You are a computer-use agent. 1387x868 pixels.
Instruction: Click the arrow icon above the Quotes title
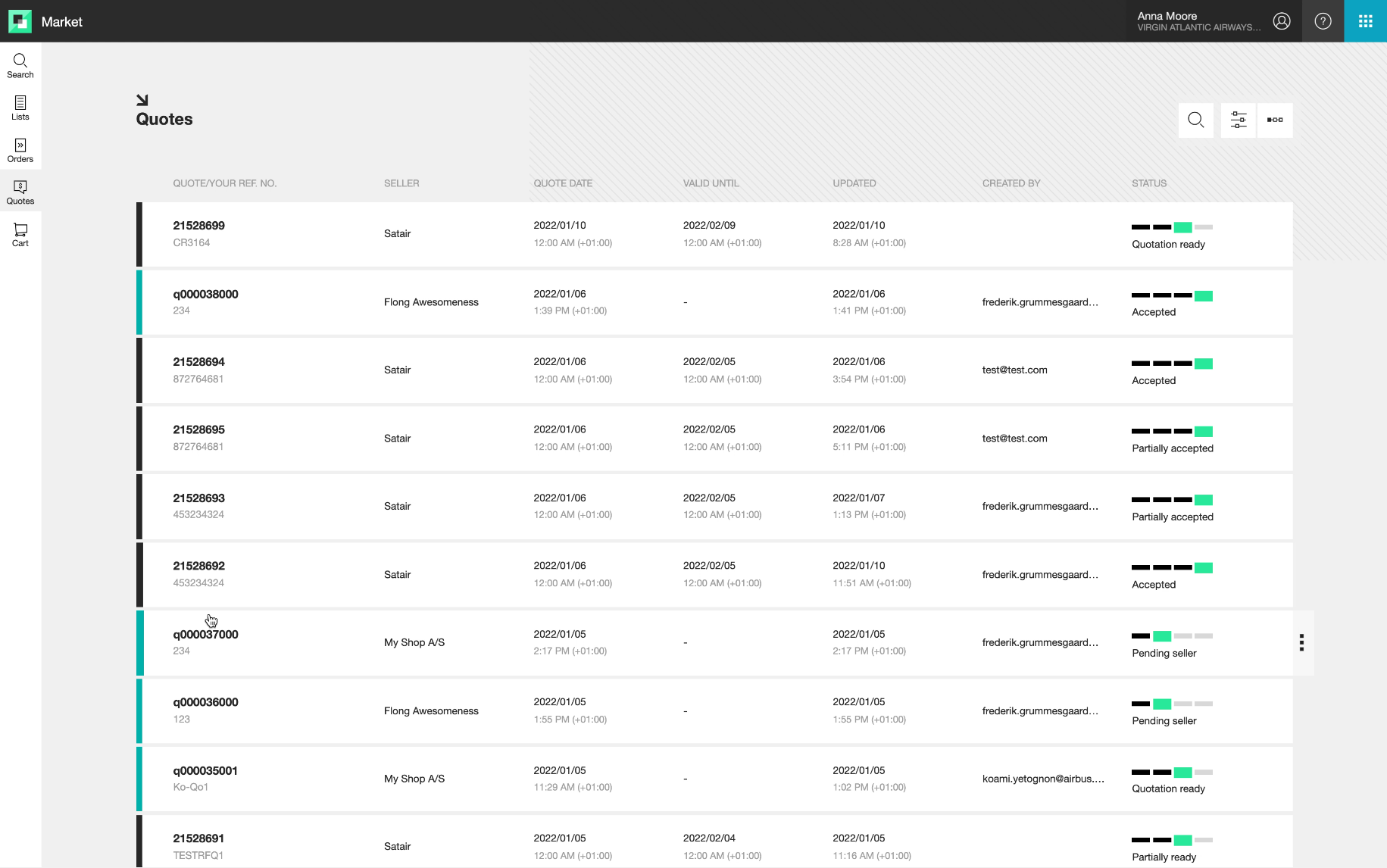pyautogui.click(x=142, y=100)
